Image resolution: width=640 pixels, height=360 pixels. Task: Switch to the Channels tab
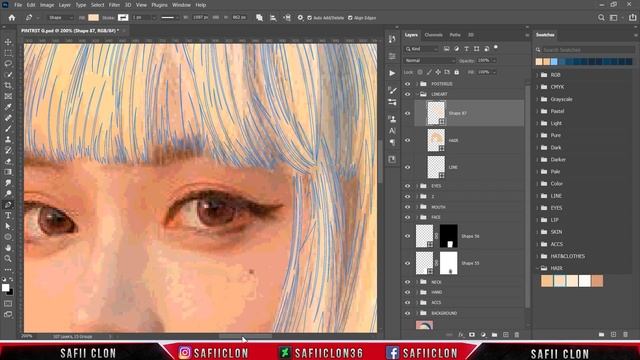point(433,35)
